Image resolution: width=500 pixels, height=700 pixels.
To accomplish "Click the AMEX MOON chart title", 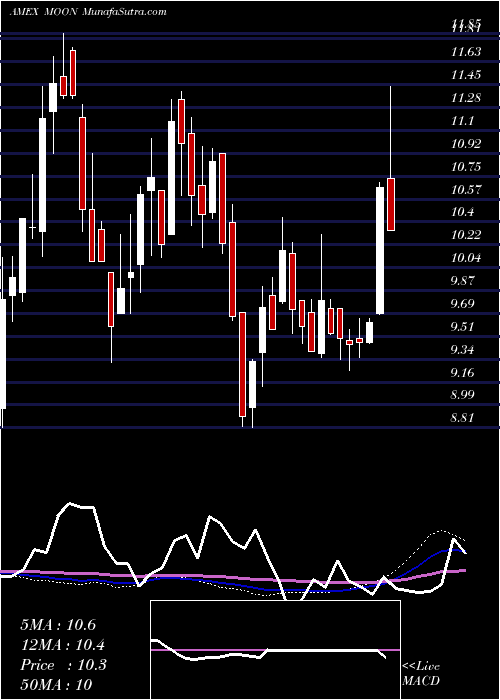I will (88, 12).
